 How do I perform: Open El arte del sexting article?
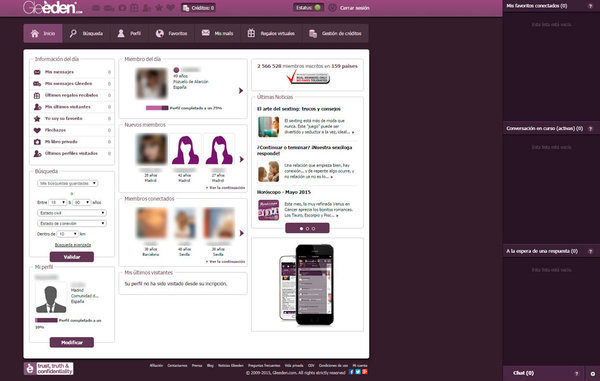[x=299, y=109]
